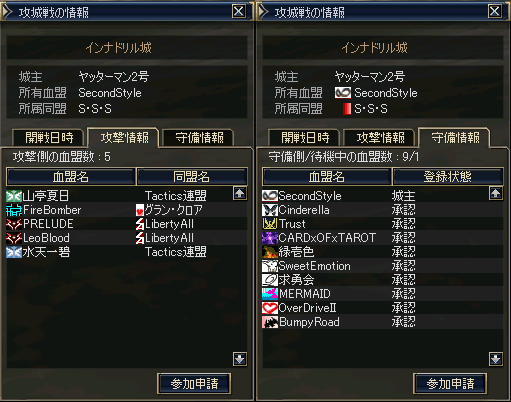Click the Cinderella clan crest icon
This screenshot has height=402, width=511.
point(270,210)
